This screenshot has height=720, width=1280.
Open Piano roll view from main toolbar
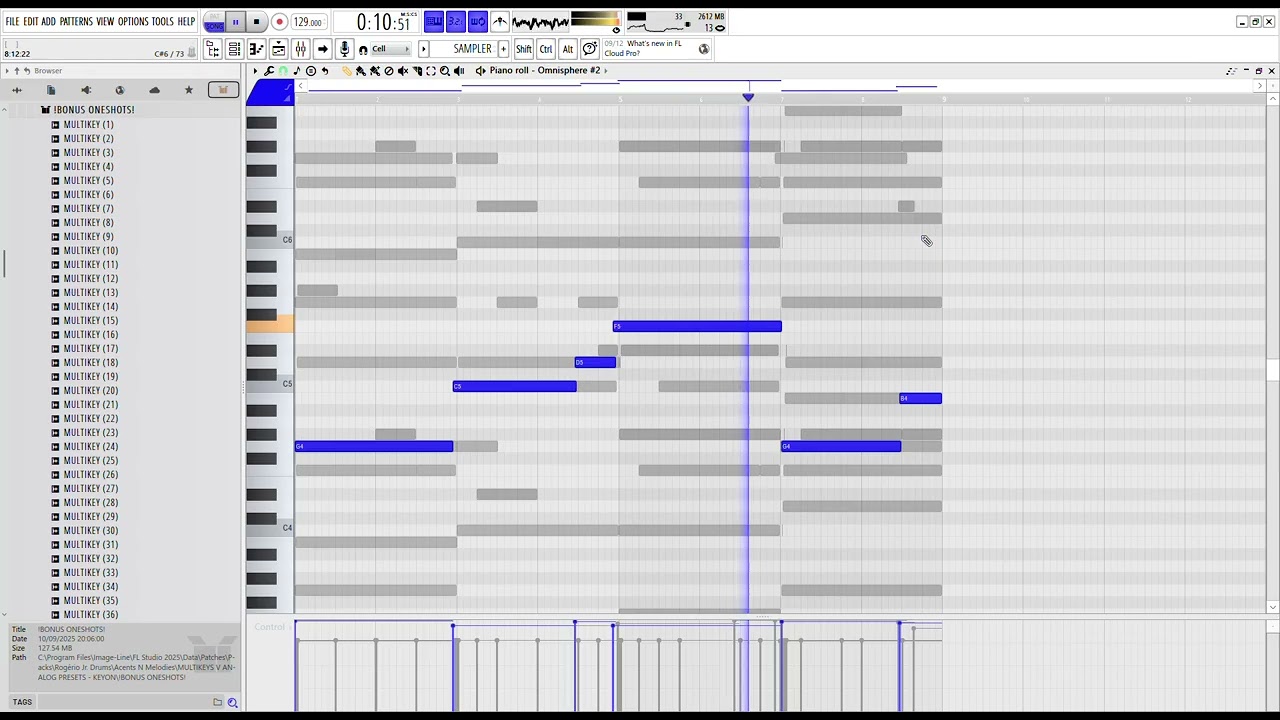click(256, 49)
